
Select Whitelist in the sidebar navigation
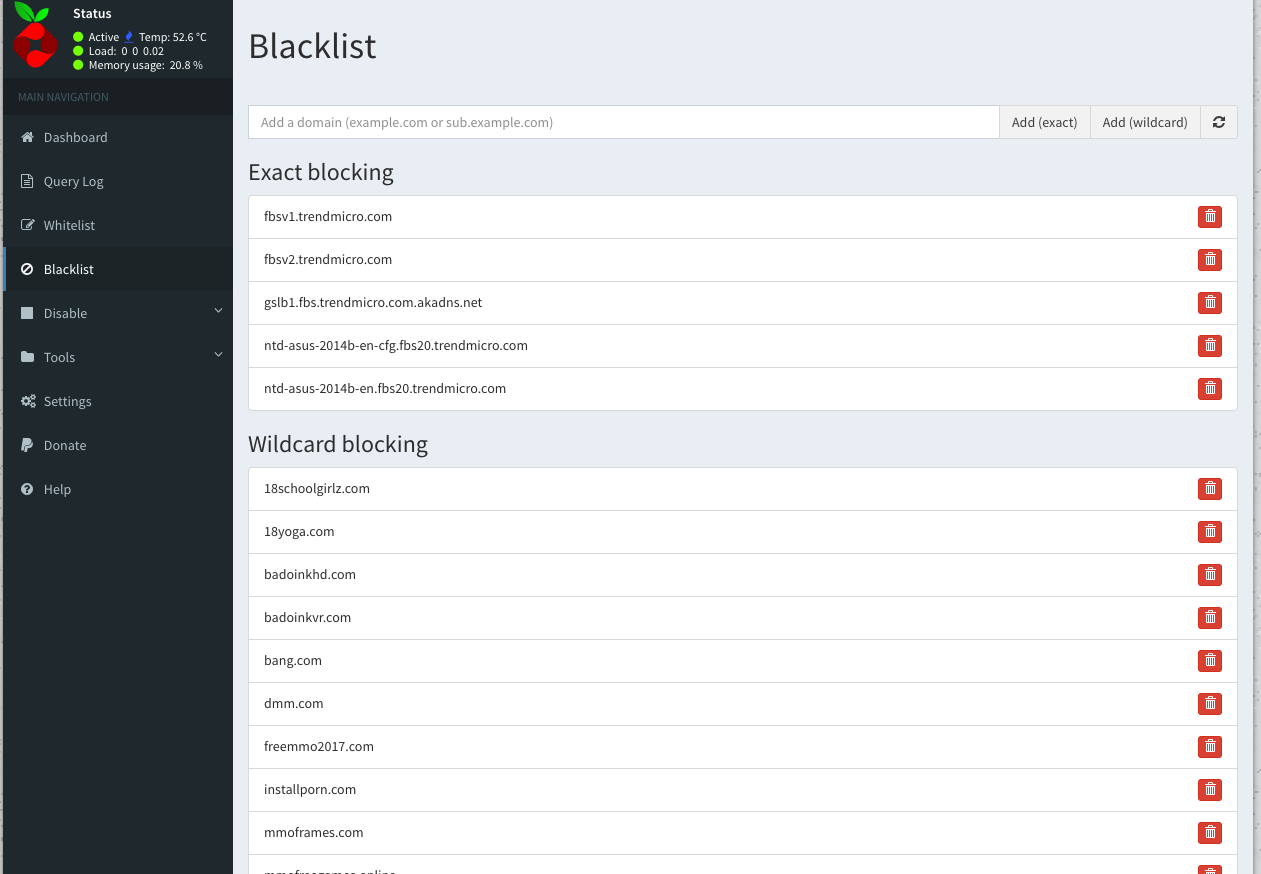(67, 225)
